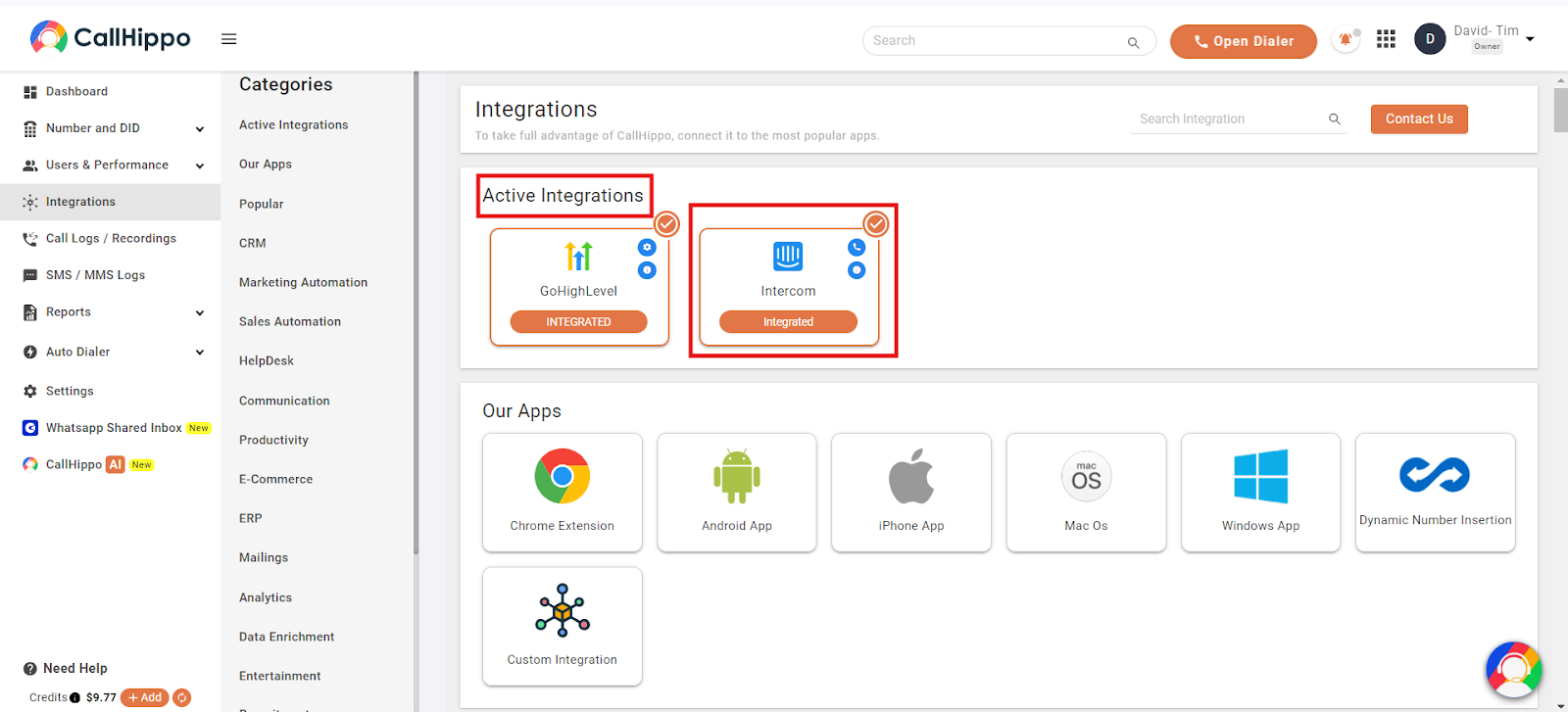Click the Call Logs phone icon
Screen dimensions: 1568x712
pos(30,239)
